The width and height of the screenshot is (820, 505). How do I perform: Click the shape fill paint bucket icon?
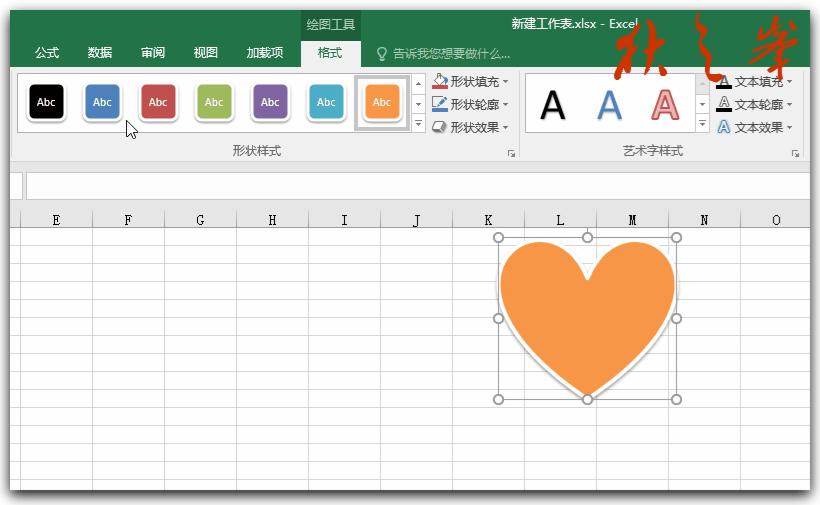tap(440, 82)
